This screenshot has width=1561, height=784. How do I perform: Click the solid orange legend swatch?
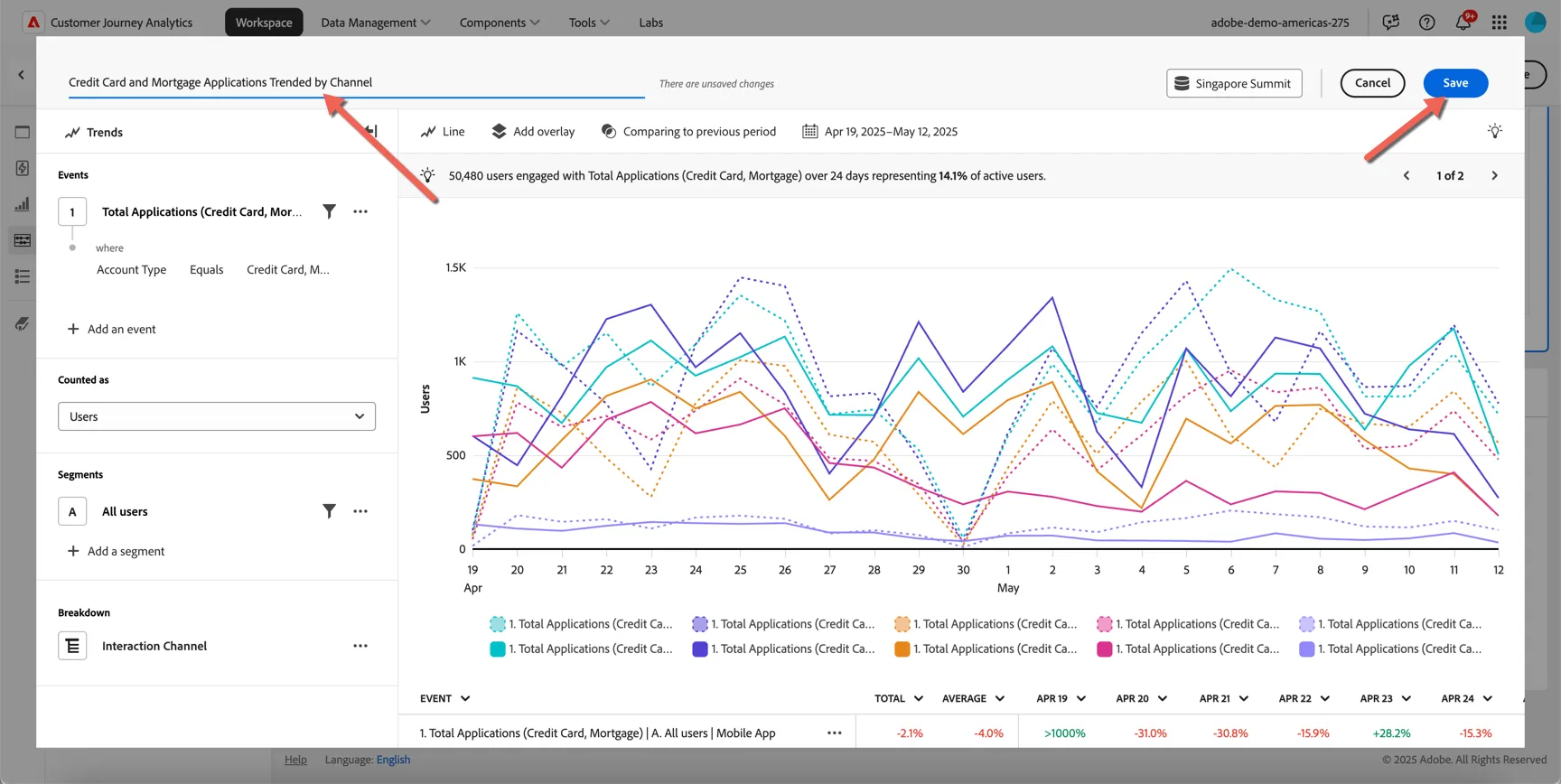pyautogui.click(x=902, y=649)
